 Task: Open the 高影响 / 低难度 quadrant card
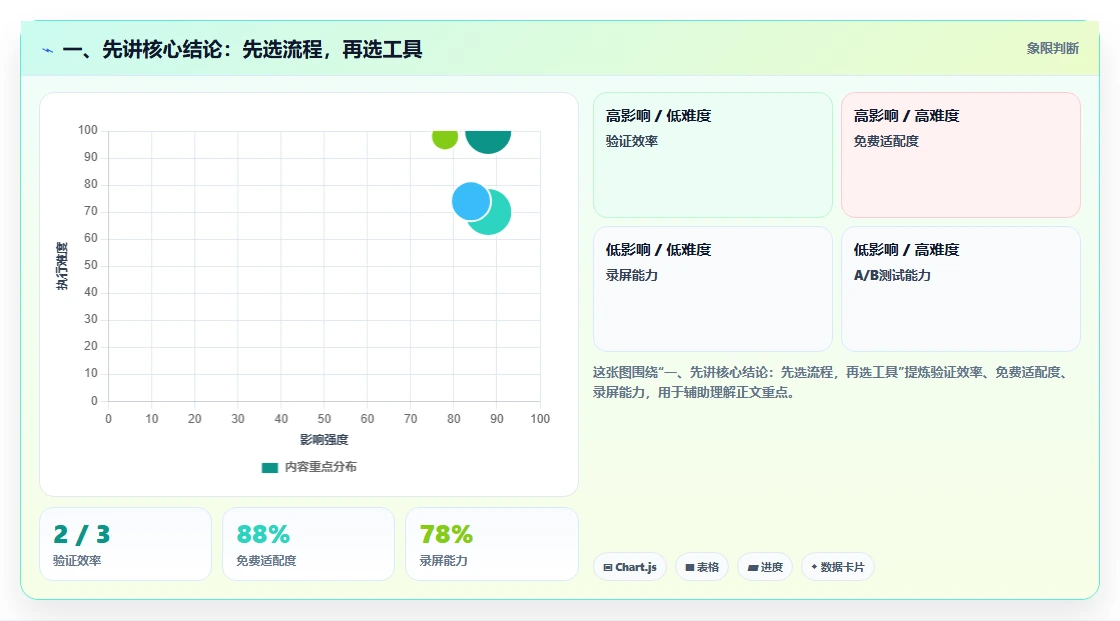point(712,154)
